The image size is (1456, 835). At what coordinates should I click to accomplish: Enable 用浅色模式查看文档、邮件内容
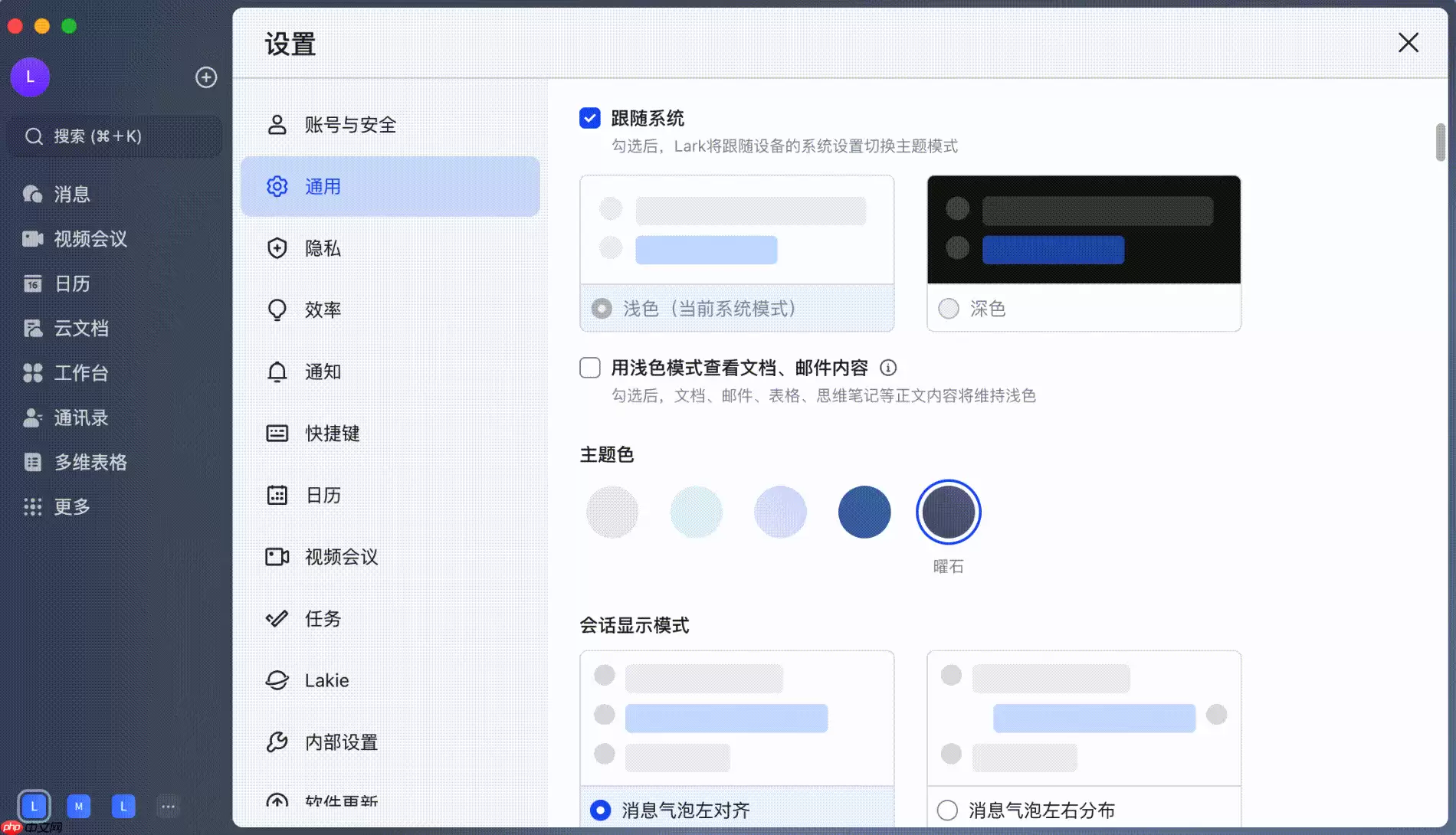tap(589, 368)
